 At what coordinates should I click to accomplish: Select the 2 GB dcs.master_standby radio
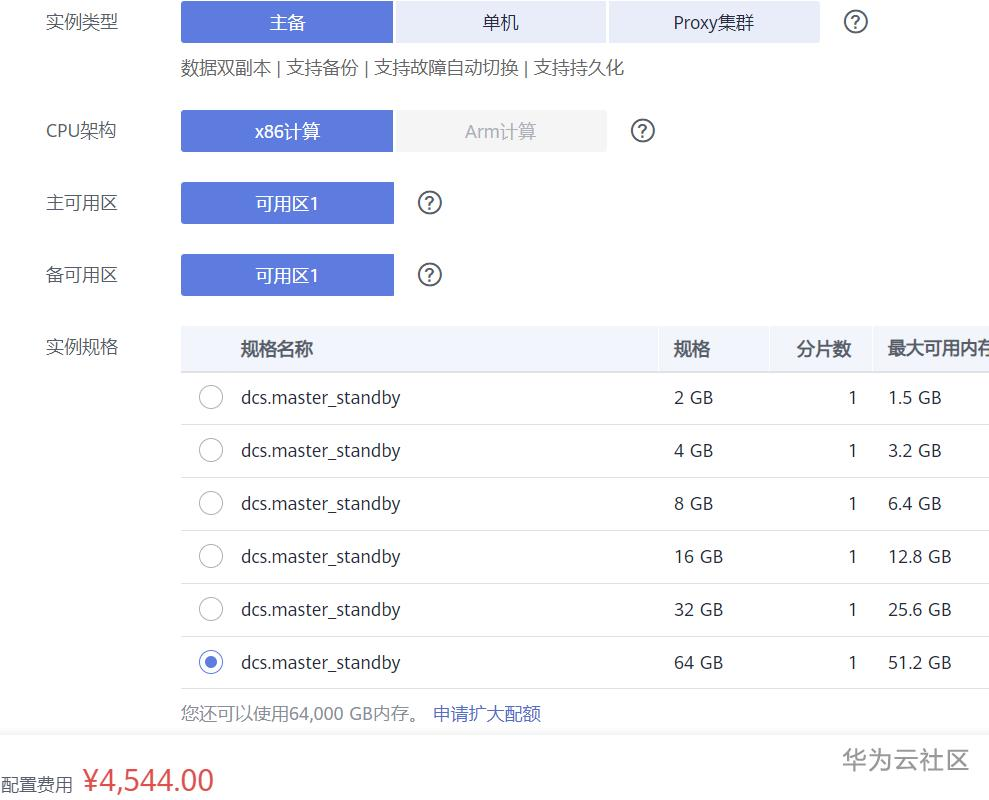211,397
